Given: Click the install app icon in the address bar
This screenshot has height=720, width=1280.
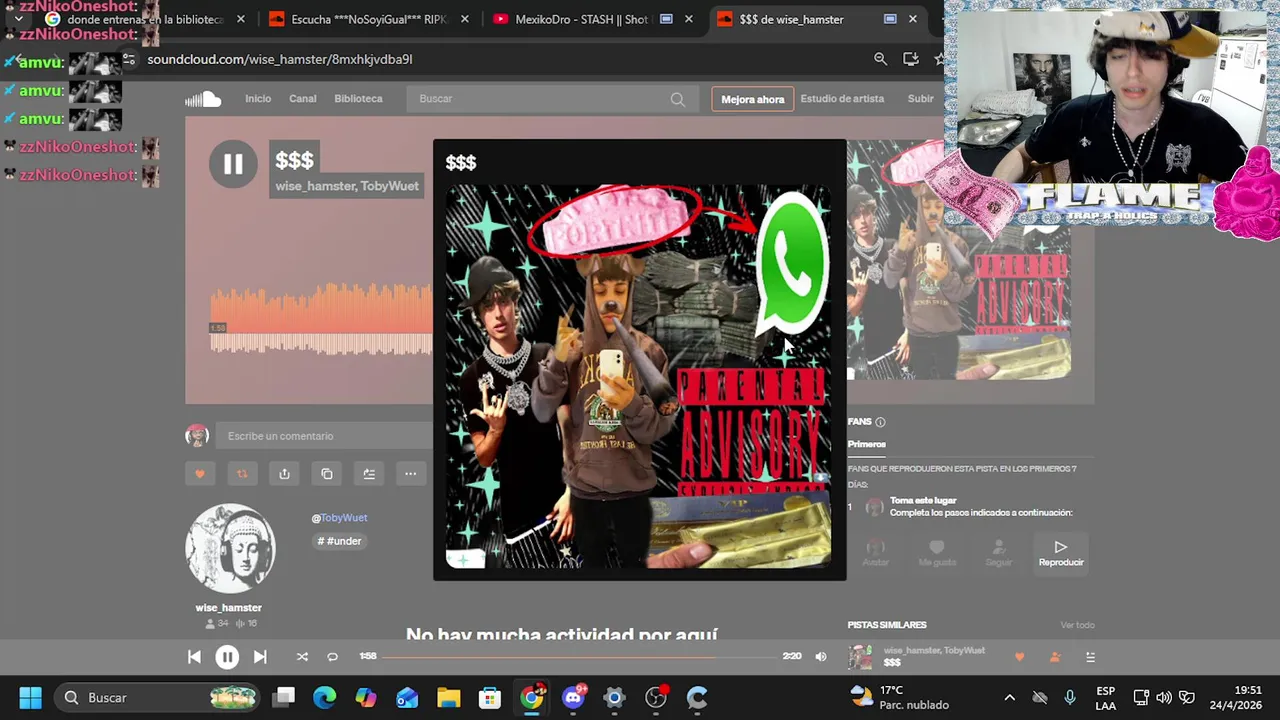Looking at the screenshot, I should tap(910, 59).
